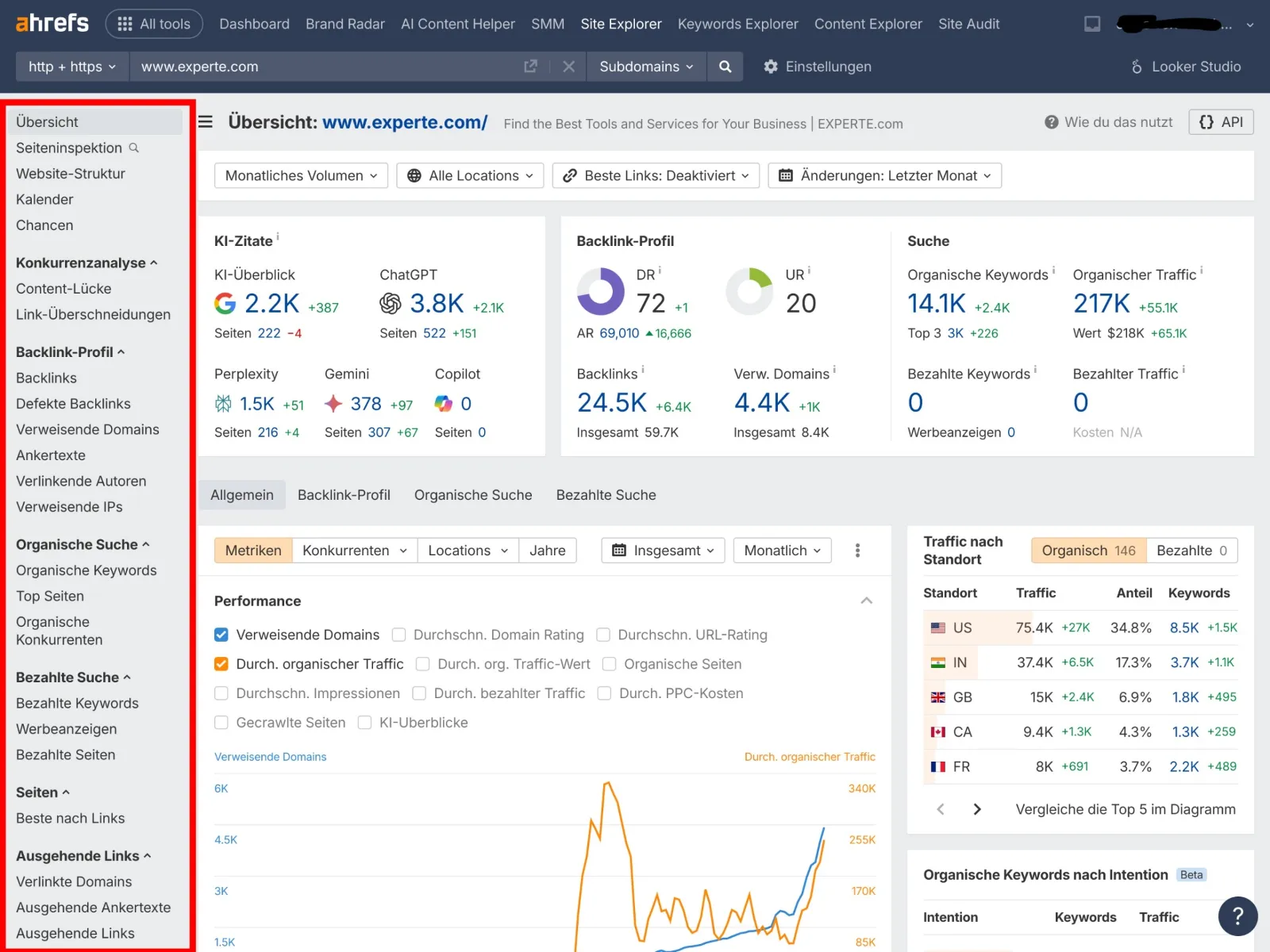Screen dimensions: 1270x952
Task: Open Monatliches Volumen dropdown
Action: [x=301, y=175]
